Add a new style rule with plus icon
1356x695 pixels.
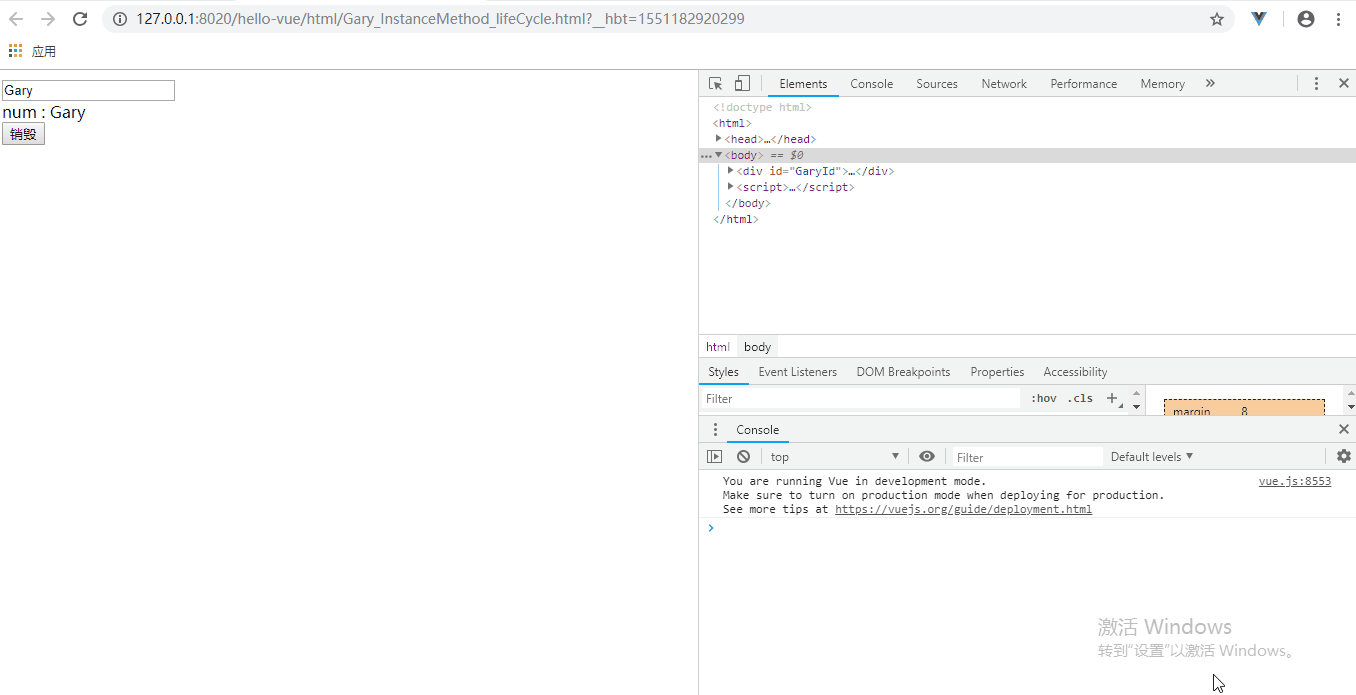click(1111, 398)
